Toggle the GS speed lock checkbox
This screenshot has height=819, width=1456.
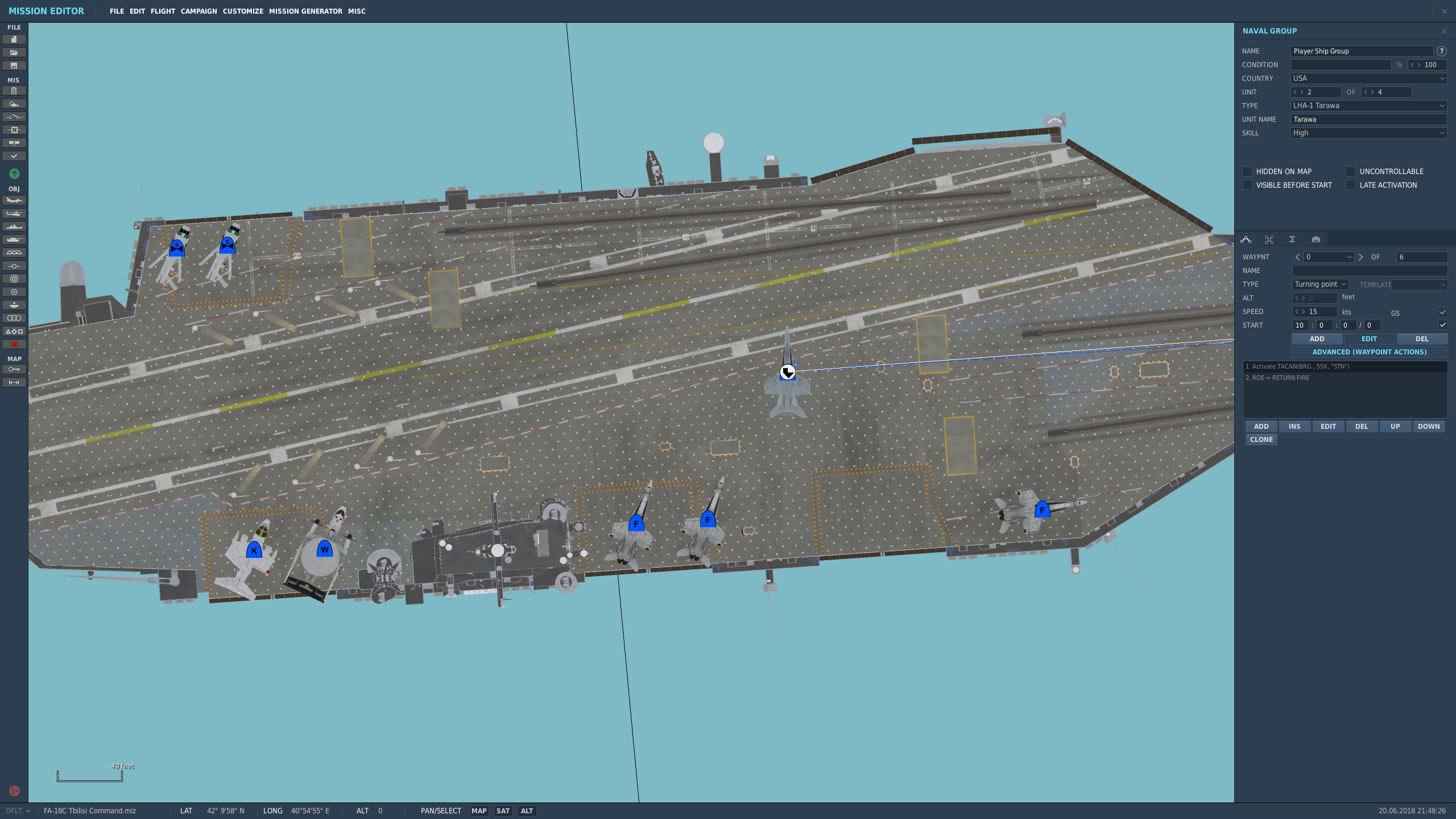click(x=1443, y=312)
